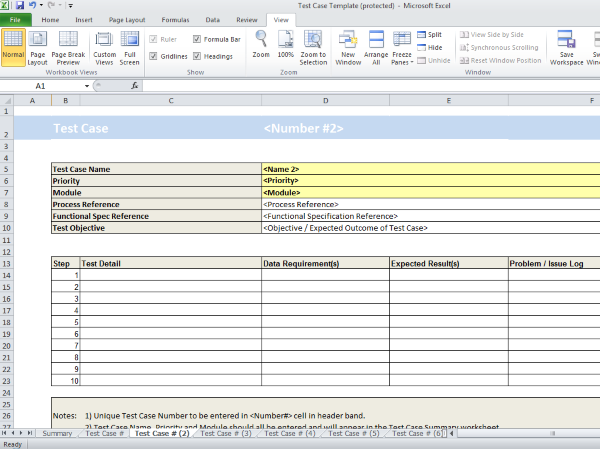The image size is (600, 449).
Task: Click Arrange All windows
Action: tap(376, 47)
